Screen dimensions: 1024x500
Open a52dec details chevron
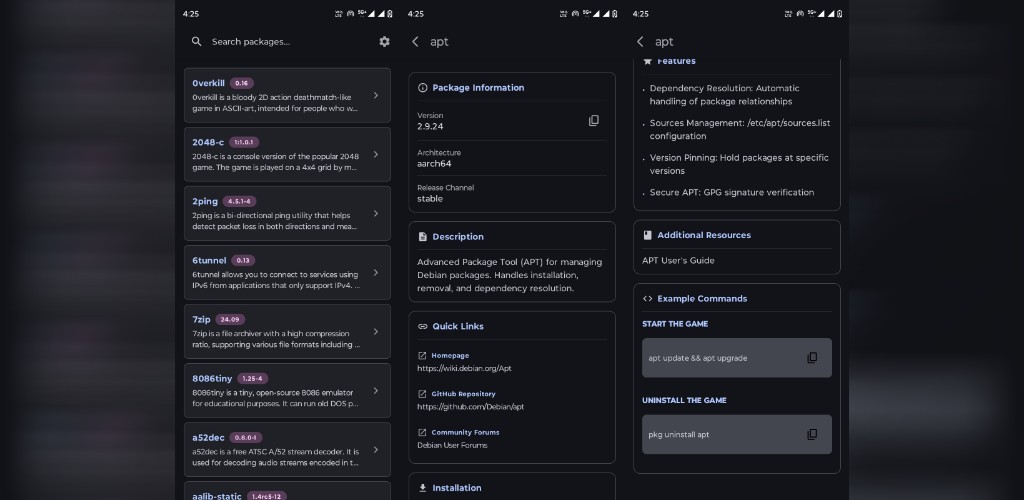click(376, 450)
